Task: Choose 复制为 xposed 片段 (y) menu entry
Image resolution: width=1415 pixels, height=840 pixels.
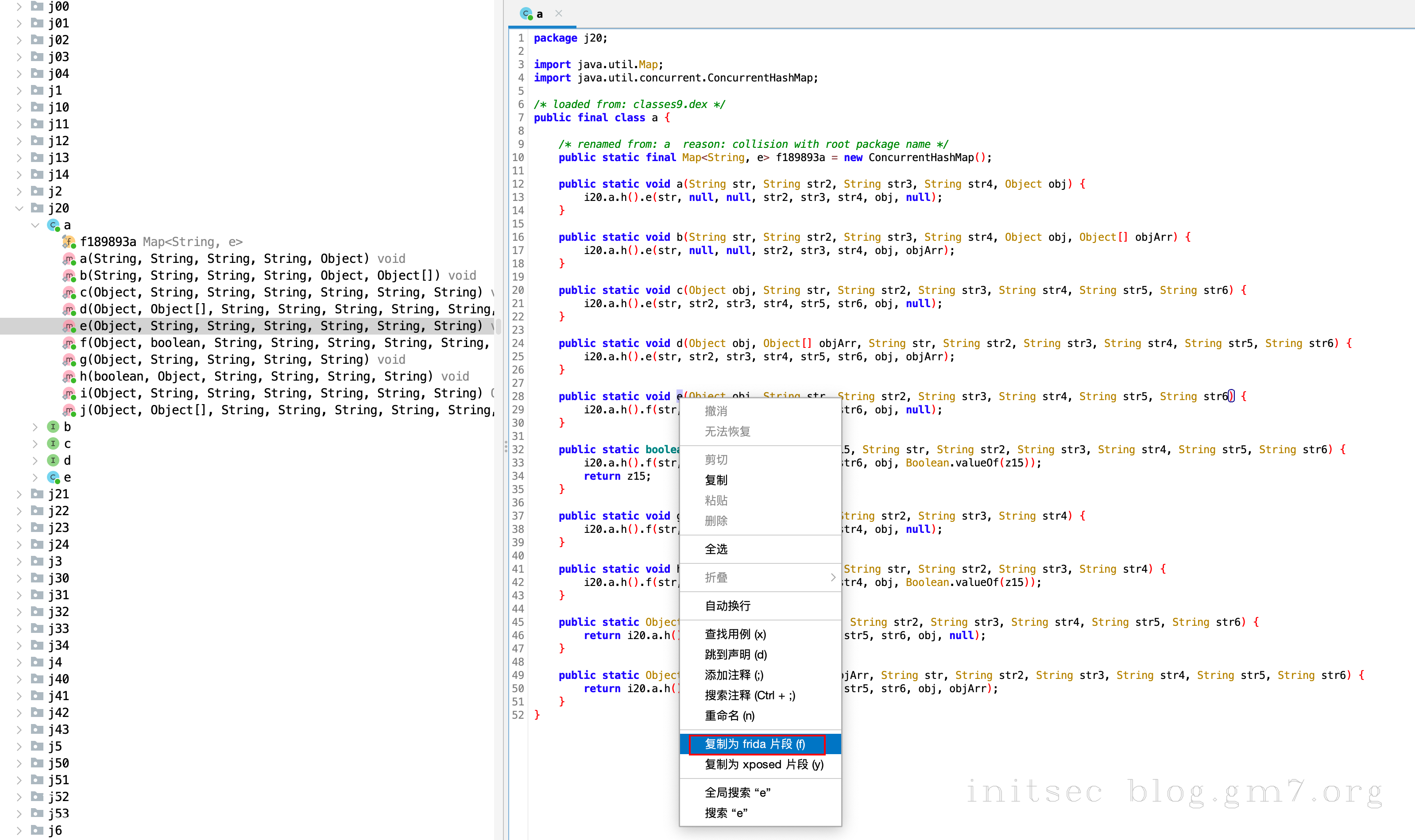Action: click(764, 765)
